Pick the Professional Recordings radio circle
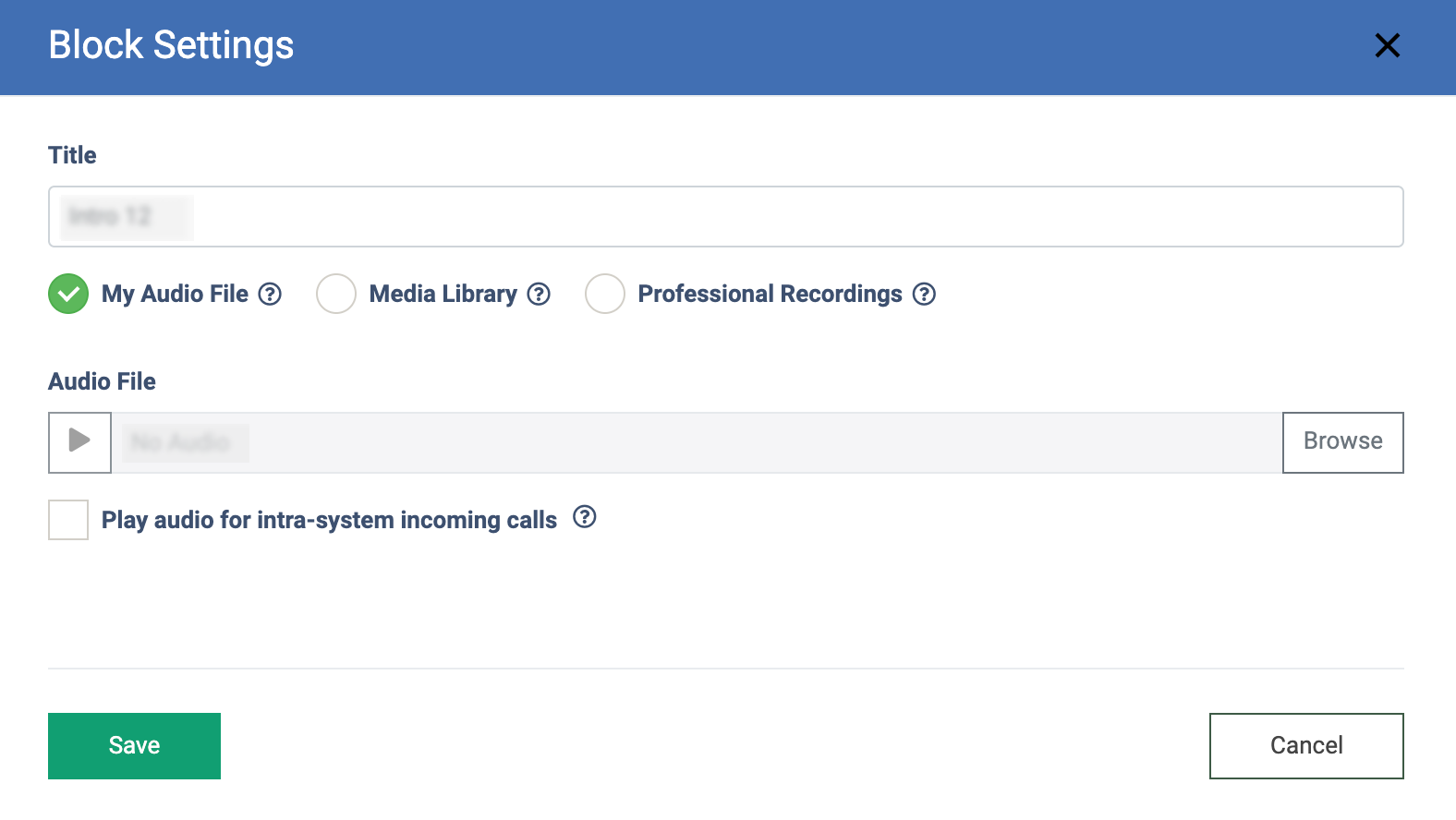 605,294
